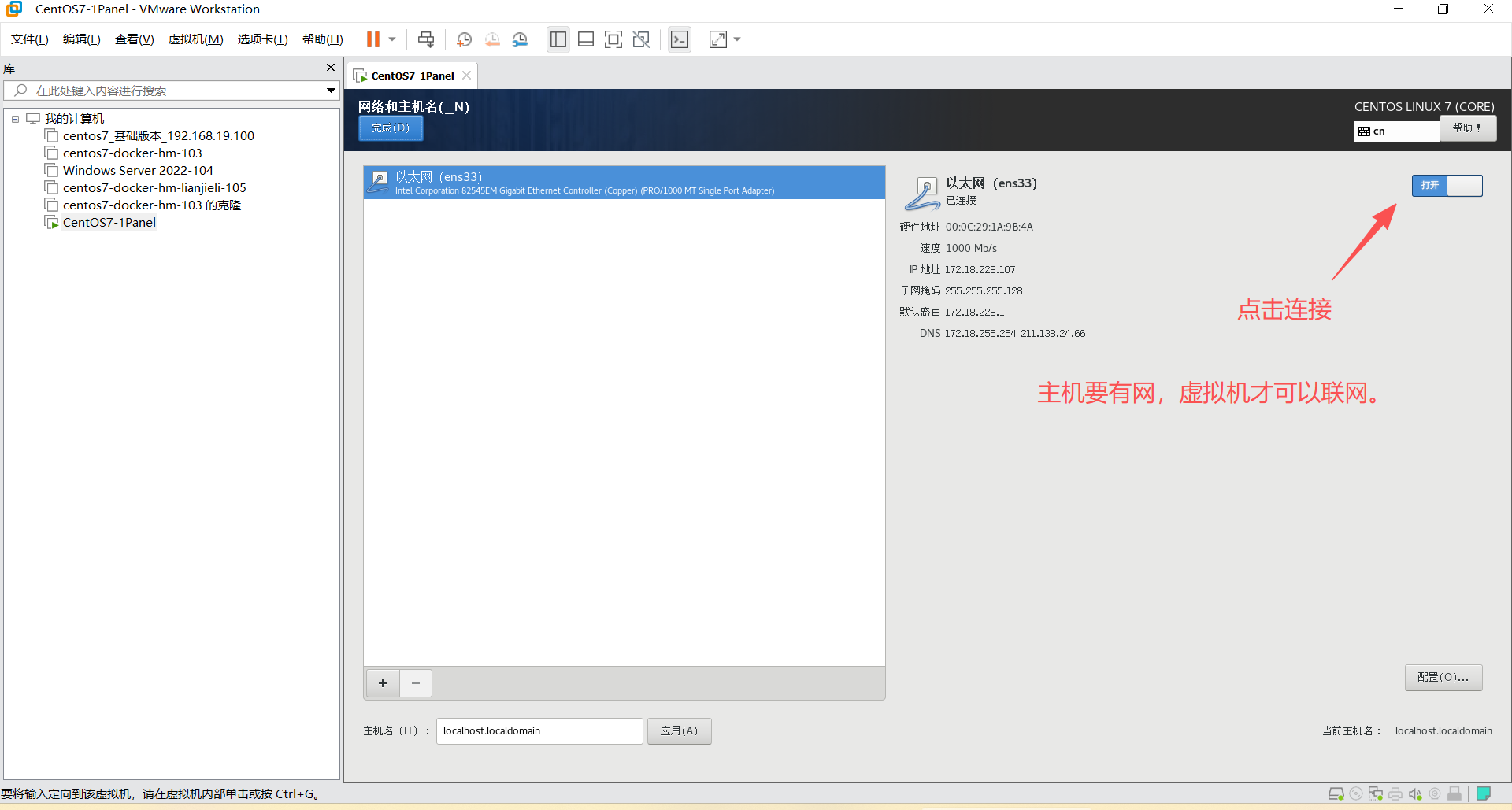Take a snapshot of the VM
This screenshot has width=1512, height=810.
(465, 39)
